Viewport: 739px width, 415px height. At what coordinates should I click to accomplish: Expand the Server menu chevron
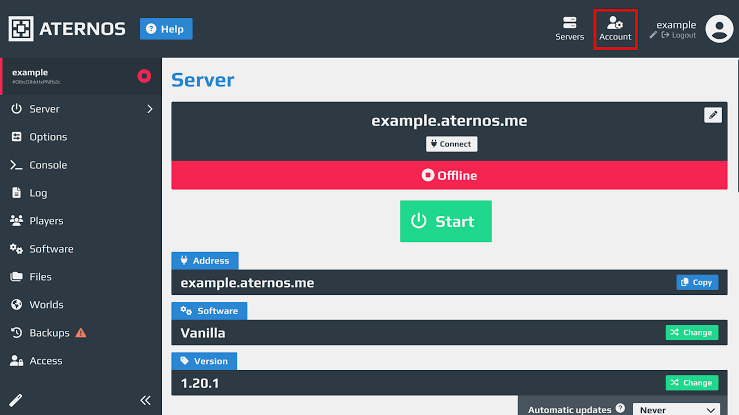click(x=150, y=109)
